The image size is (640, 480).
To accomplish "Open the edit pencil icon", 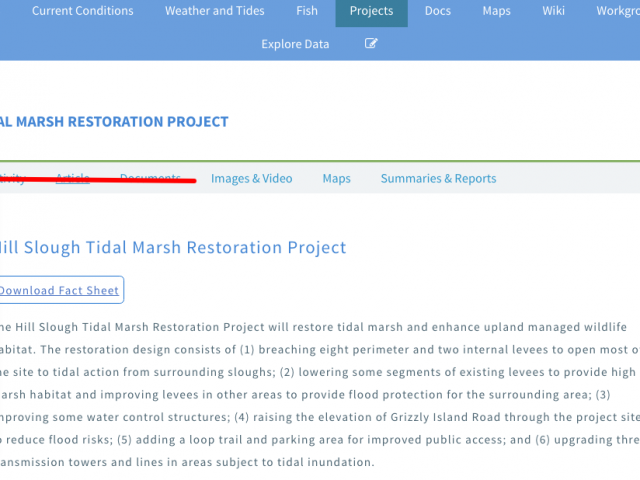I will tap(371, 43).
